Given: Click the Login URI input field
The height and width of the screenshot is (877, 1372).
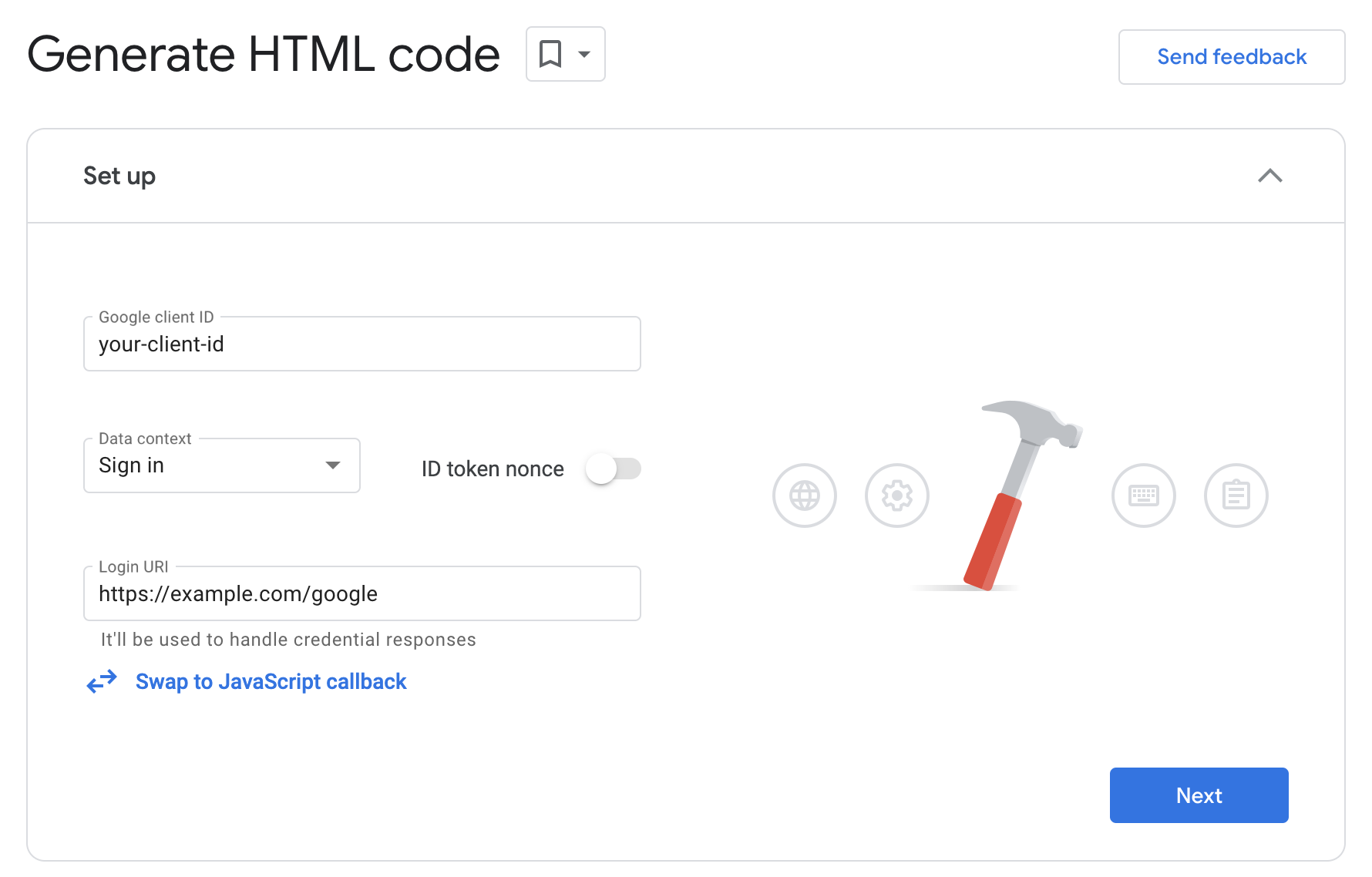Looking at the screenshot, I should [361, 593].
